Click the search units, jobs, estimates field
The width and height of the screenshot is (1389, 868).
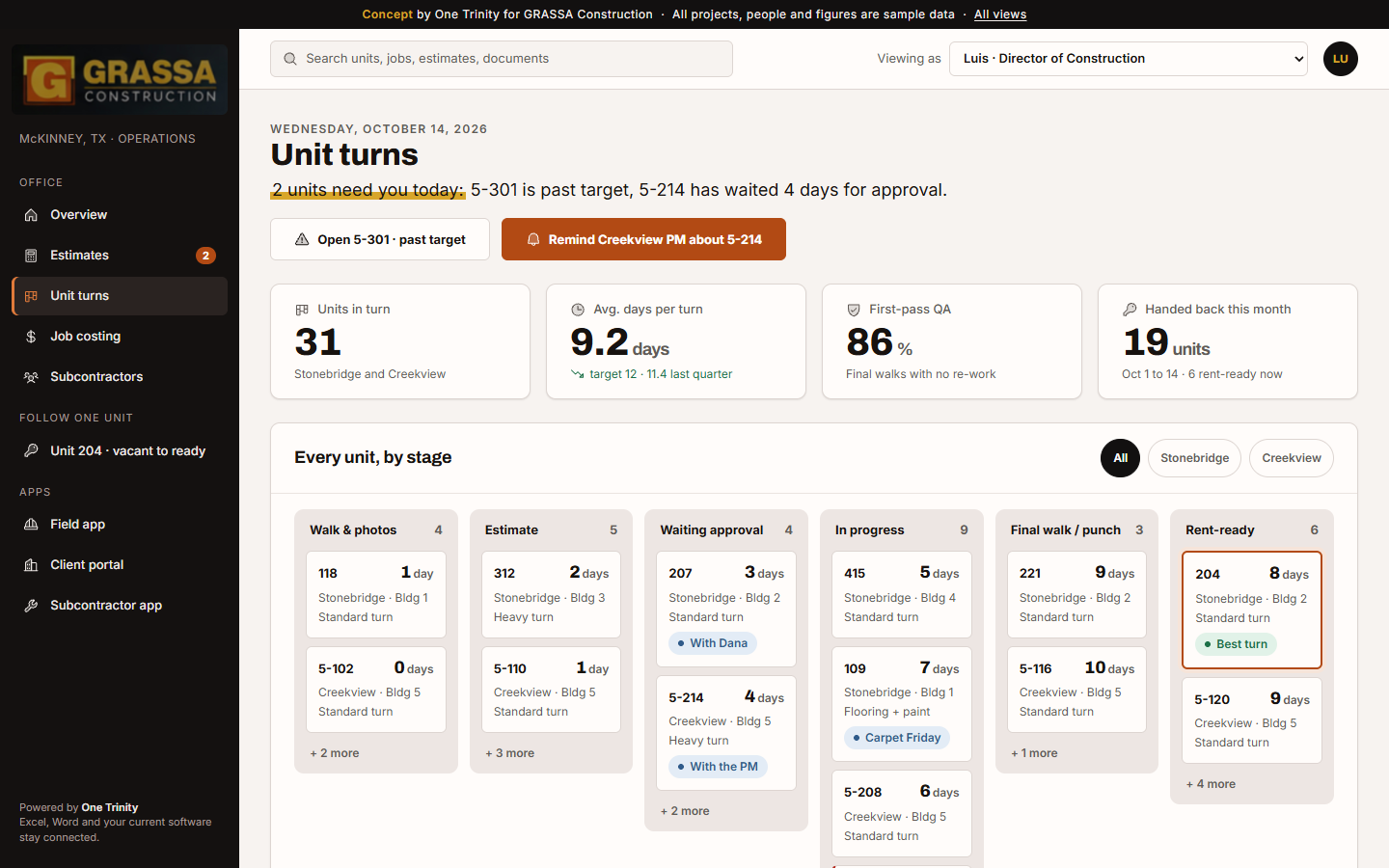click(x=502, y=59)
